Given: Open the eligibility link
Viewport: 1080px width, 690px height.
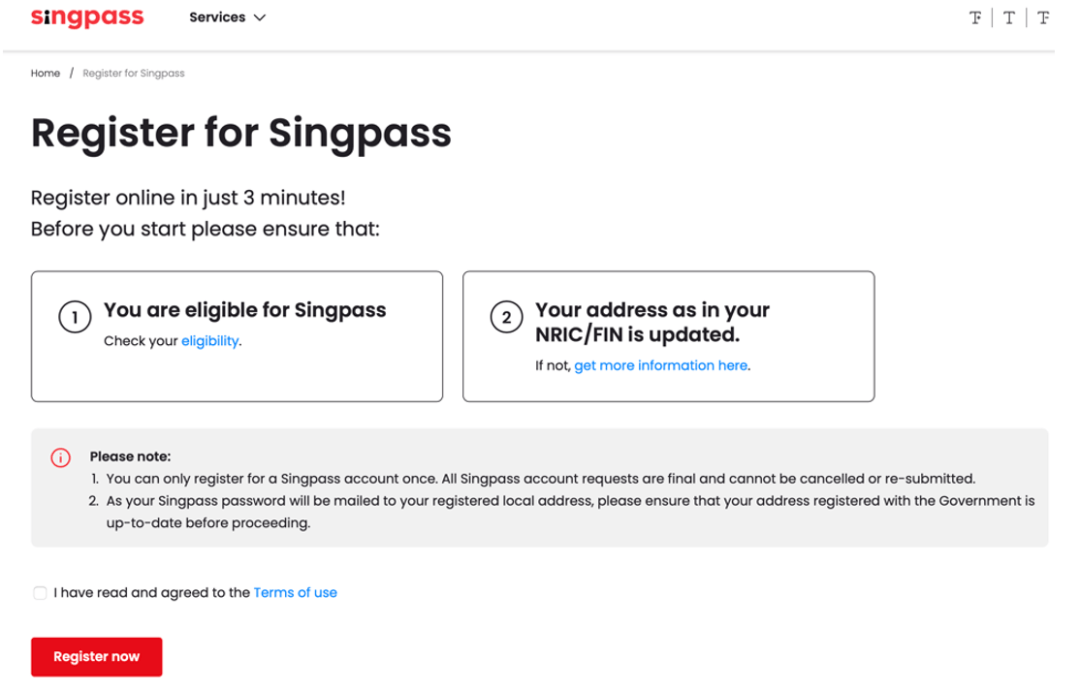Looking at the screenshot, I should [210, 340].
